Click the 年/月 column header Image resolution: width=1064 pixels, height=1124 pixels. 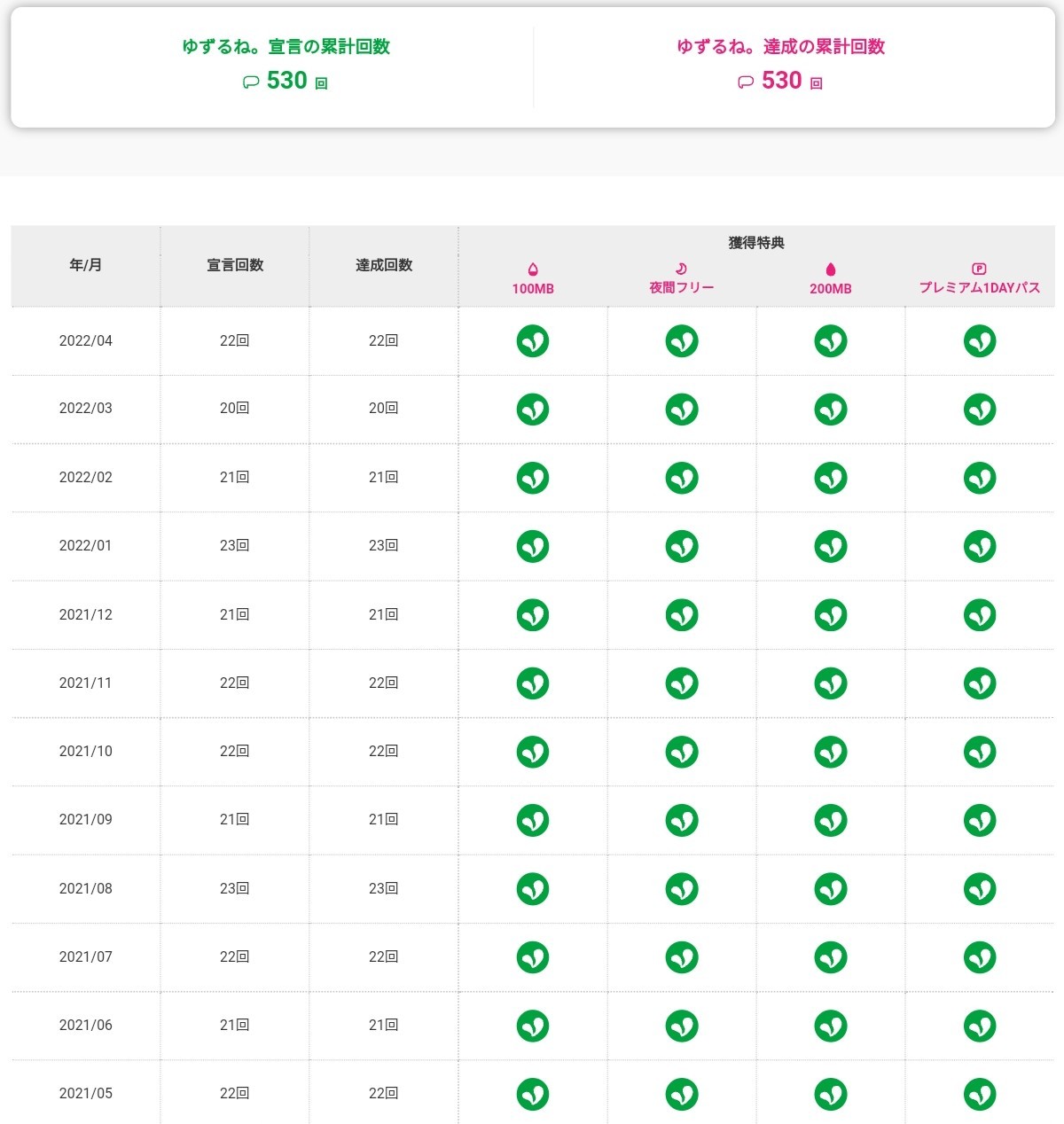86,265
